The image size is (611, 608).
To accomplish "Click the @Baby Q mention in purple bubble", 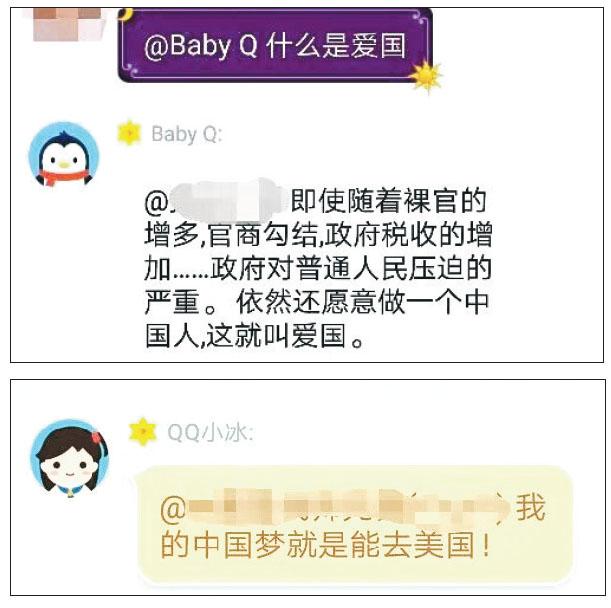I will pos(201,46).
